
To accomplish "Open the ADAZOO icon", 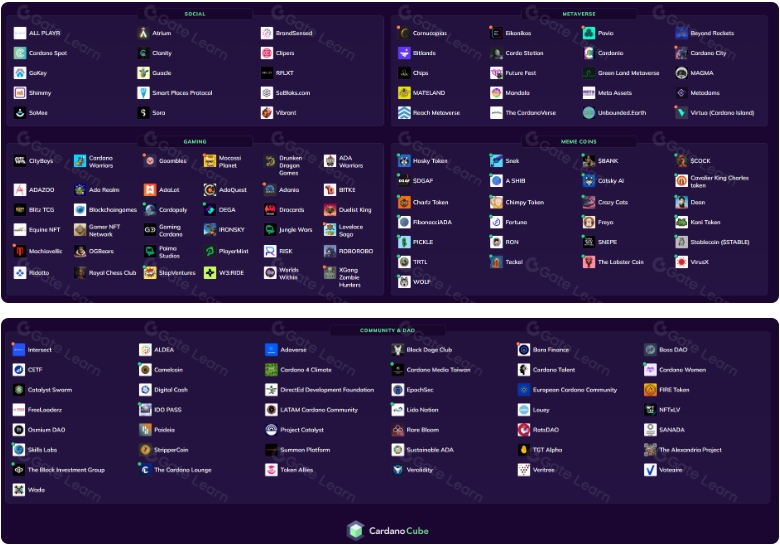I will click(x=20, y=189).
